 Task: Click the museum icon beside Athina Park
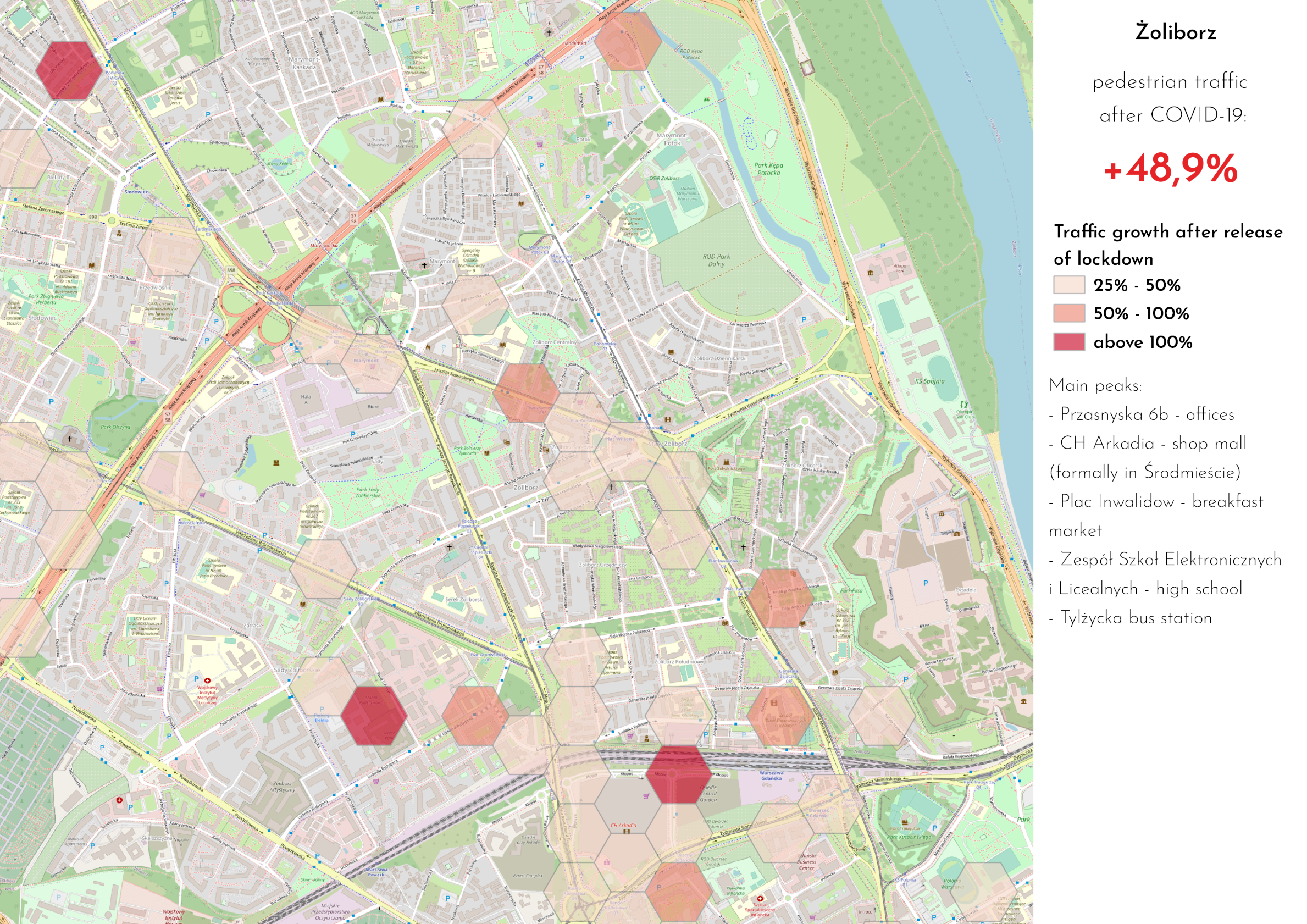[870, 273]
